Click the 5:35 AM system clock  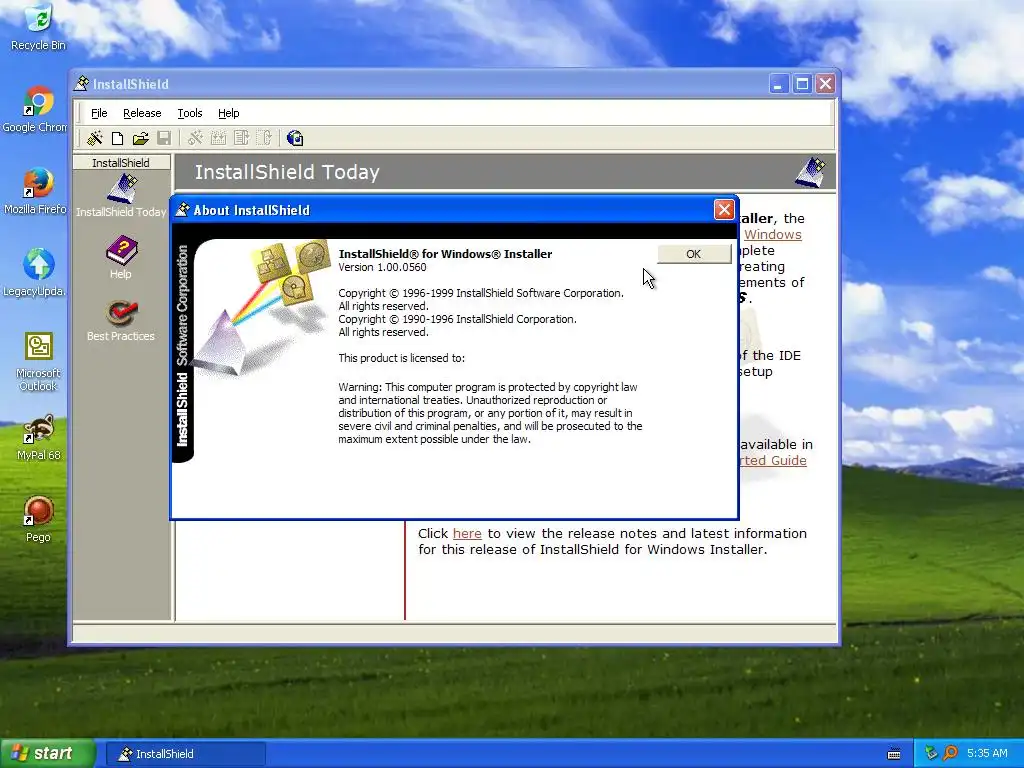click(x=987, y=754)
